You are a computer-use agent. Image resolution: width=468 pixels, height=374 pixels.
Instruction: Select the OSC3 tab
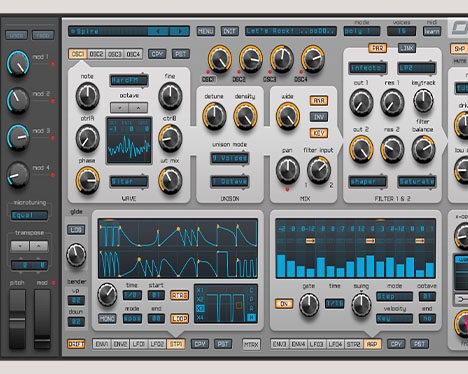(x=115, y=54)
